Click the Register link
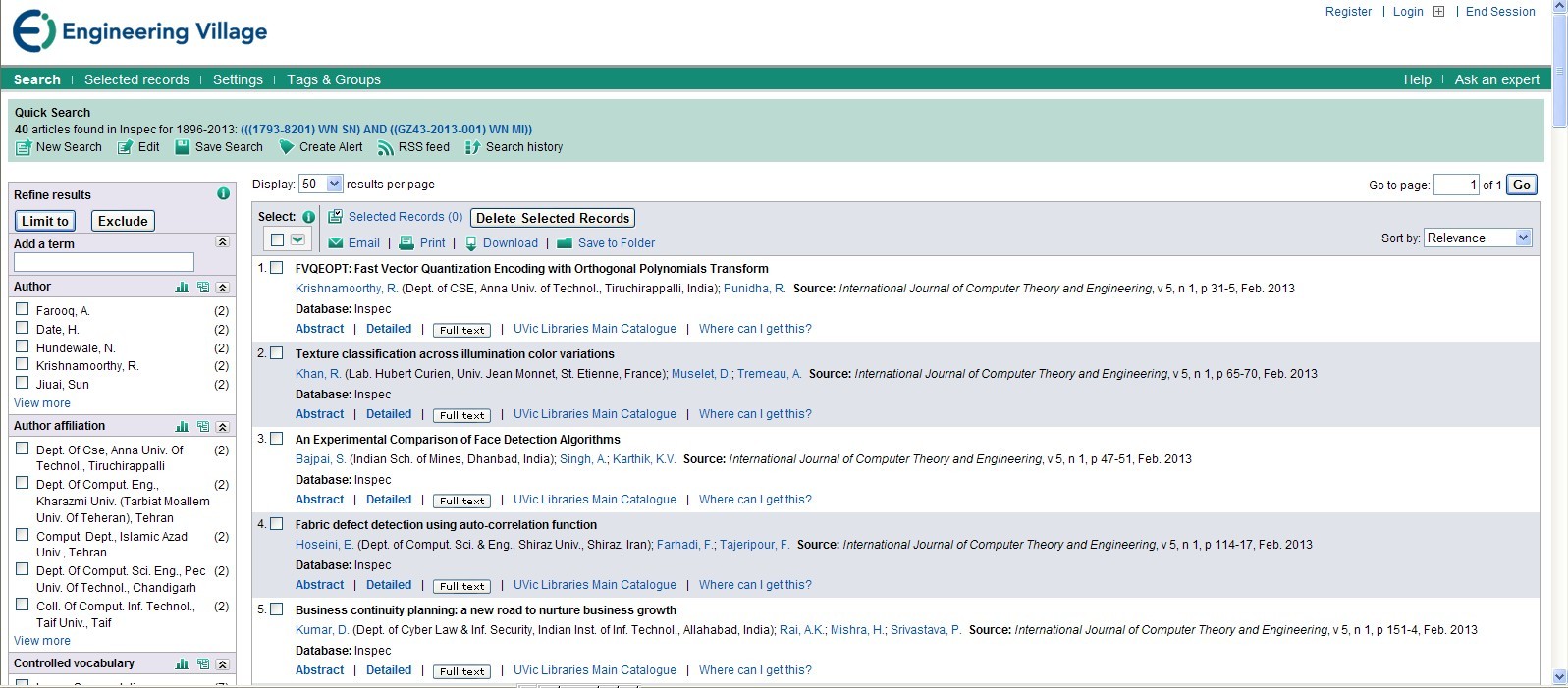This screenshot has height=688, width=1568. pyautogui.click(x=1348, y=12)
